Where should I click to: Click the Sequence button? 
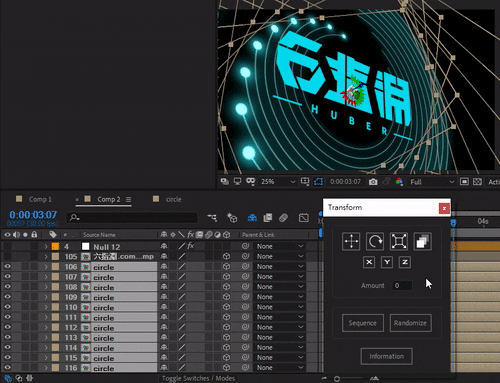point(363,323)
